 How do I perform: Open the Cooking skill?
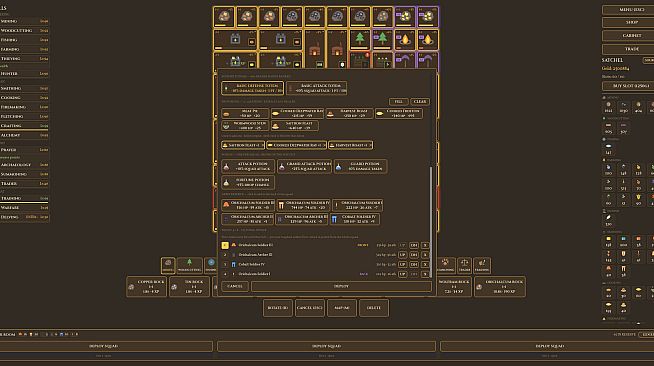(x=24, y=98)
